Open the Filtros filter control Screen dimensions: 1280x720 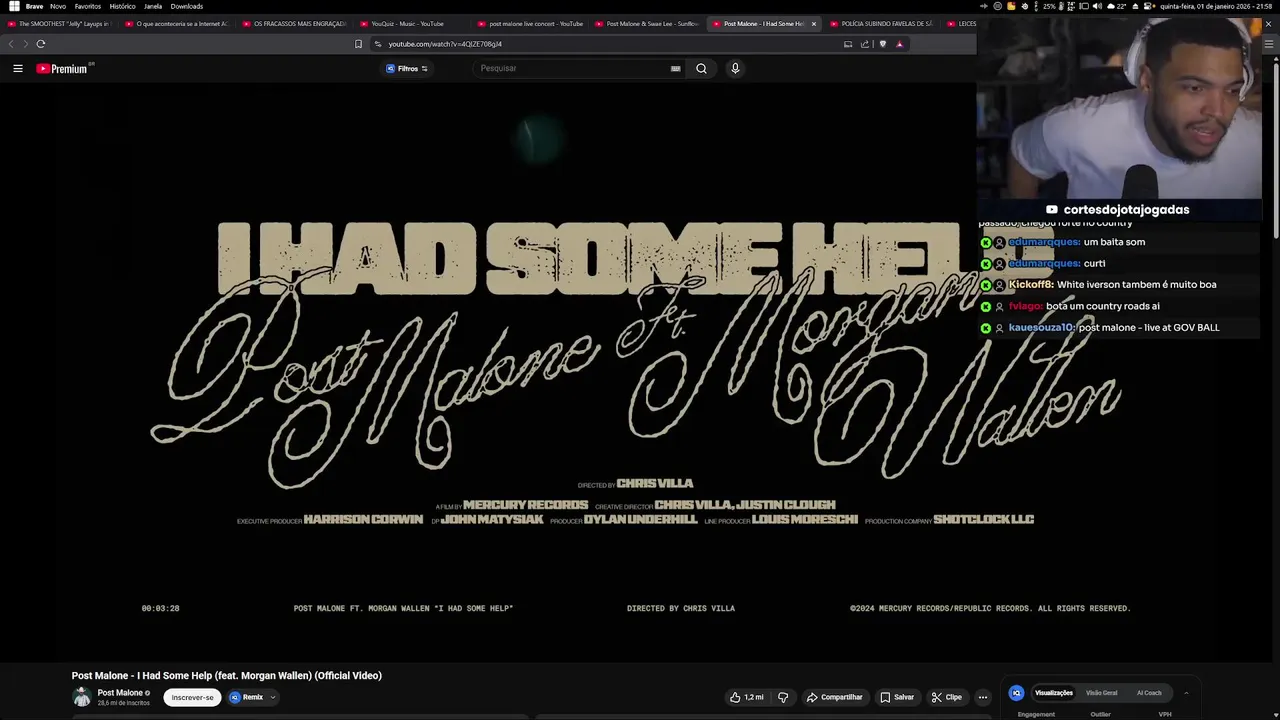(407, 68)
